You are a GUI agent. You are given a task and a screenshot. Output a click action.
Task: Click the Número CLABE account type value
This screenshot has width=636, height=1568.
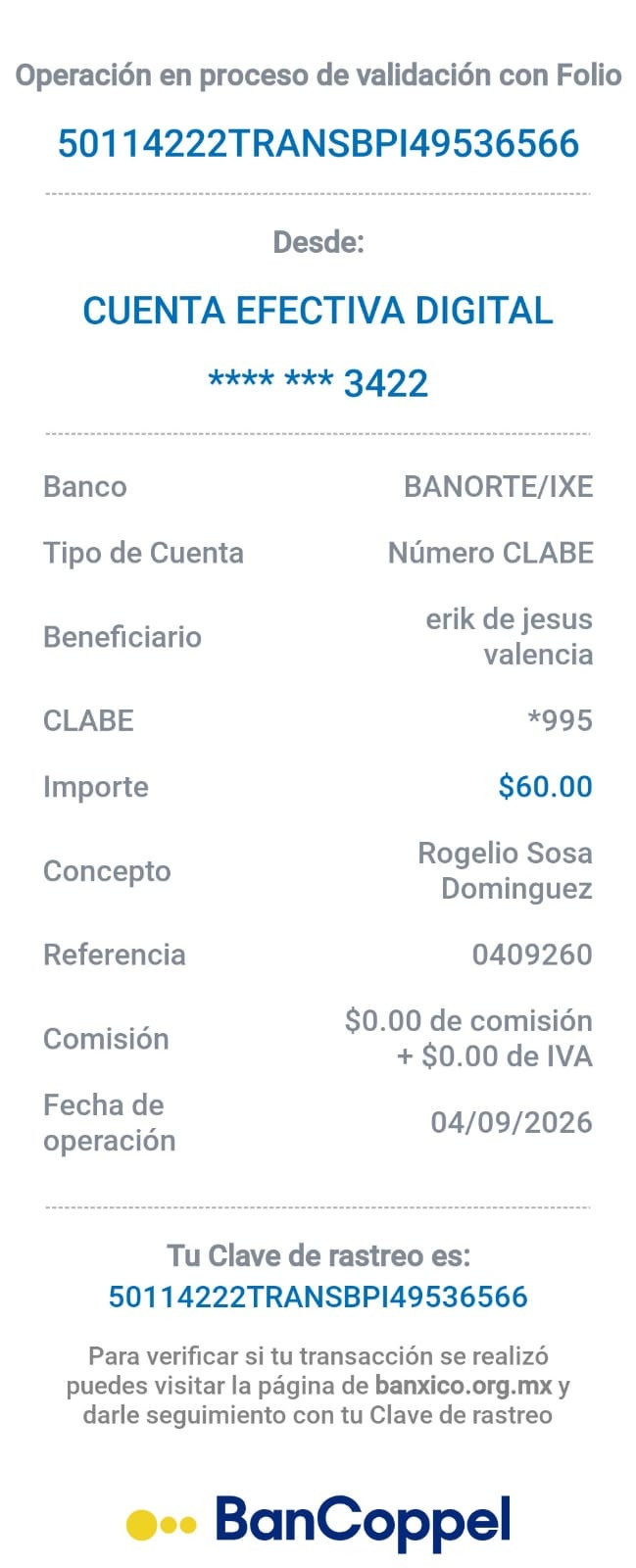click(491, 553)
